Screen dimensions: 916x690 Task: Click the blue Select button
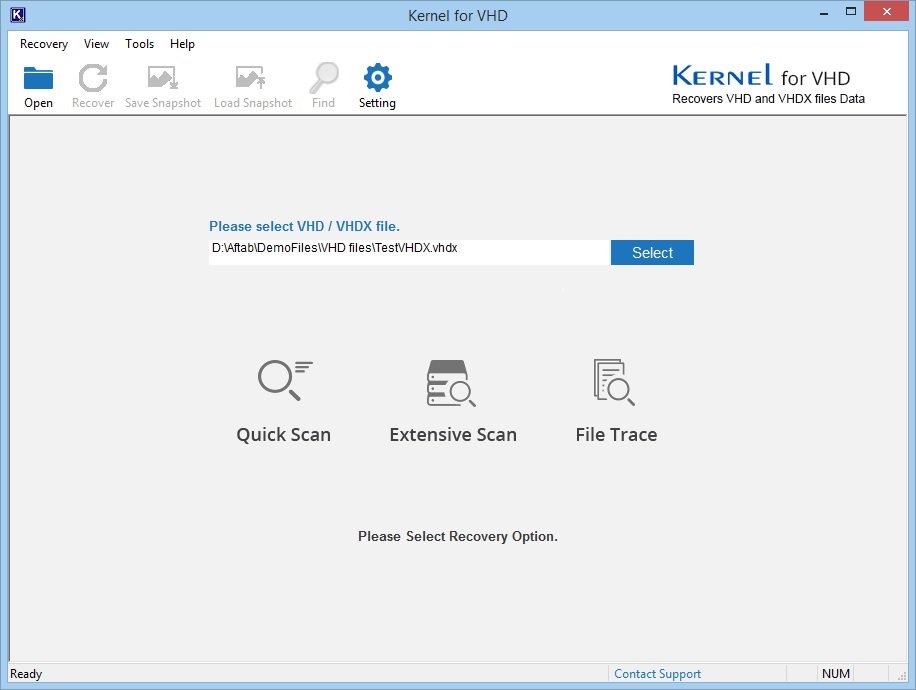coord(652,252)
